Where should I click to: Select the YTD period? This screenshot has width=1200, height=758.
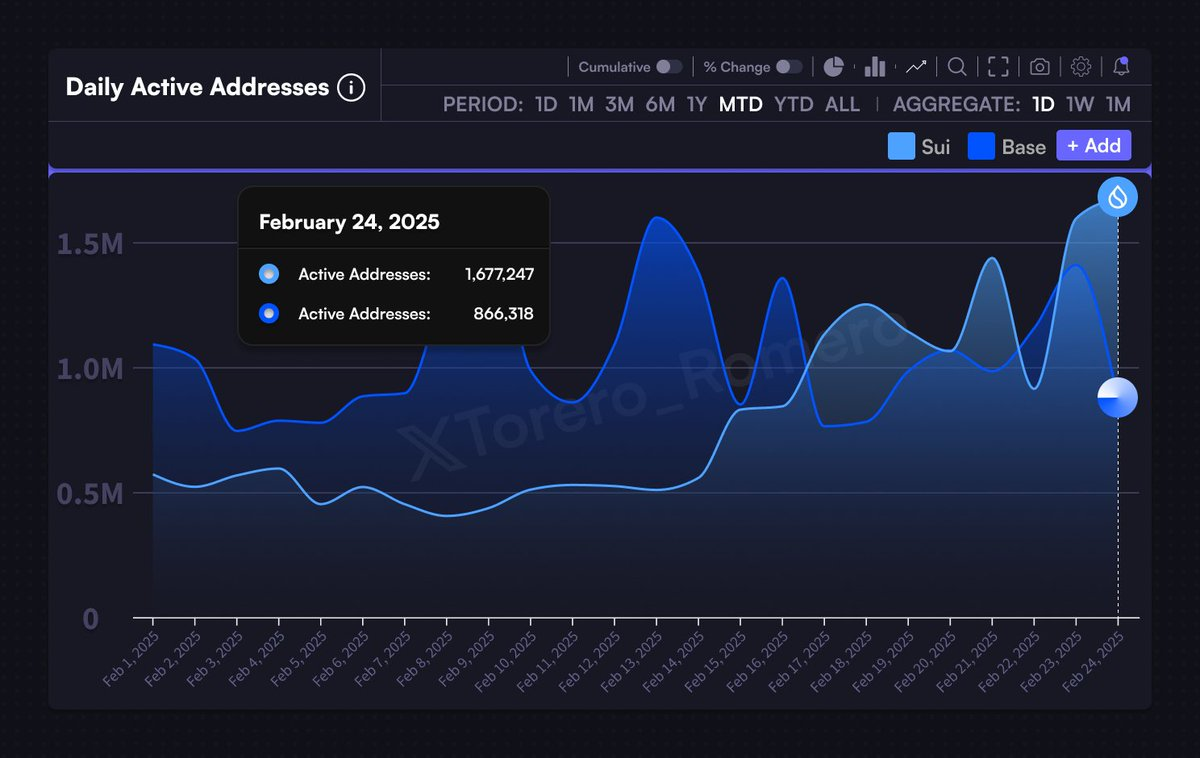click(x=794, y=105)
